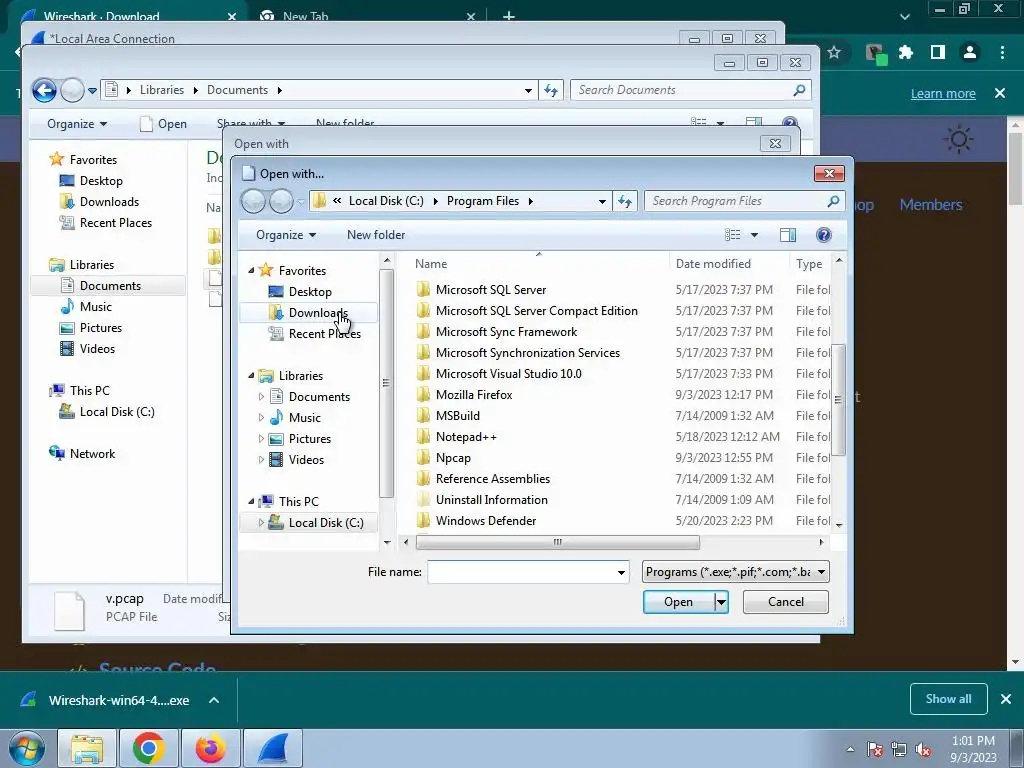Image resolution: width=1024 pixels, height=768 pixels.
Task: Open the Microsoft SQL Server folder
Action: coord(490,289)
